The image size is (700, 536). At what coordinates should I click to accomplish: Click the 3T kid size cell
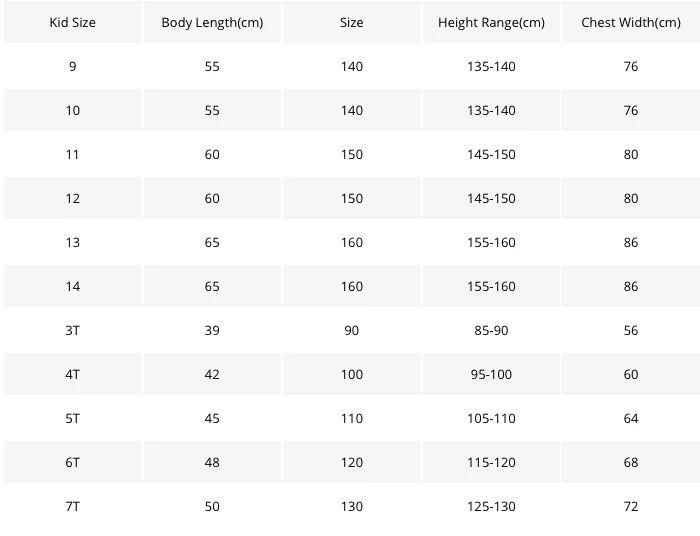coord(72,330)
